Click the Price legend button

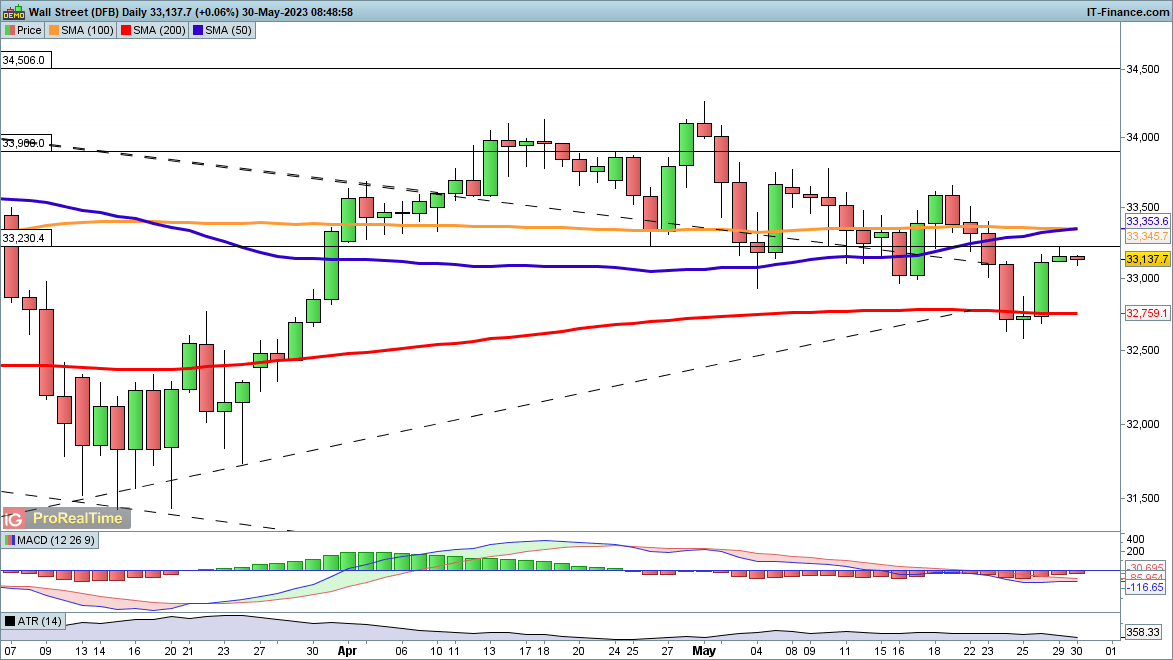(22, 30)
